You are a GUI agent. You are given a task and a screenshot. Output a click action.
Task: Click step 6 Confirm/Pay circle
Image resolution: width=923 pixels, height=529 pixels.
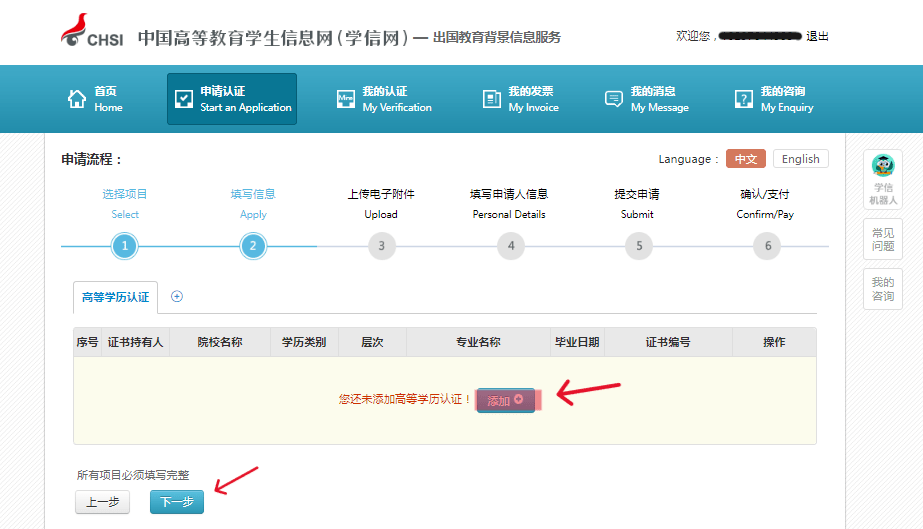[x=768, y=246]
